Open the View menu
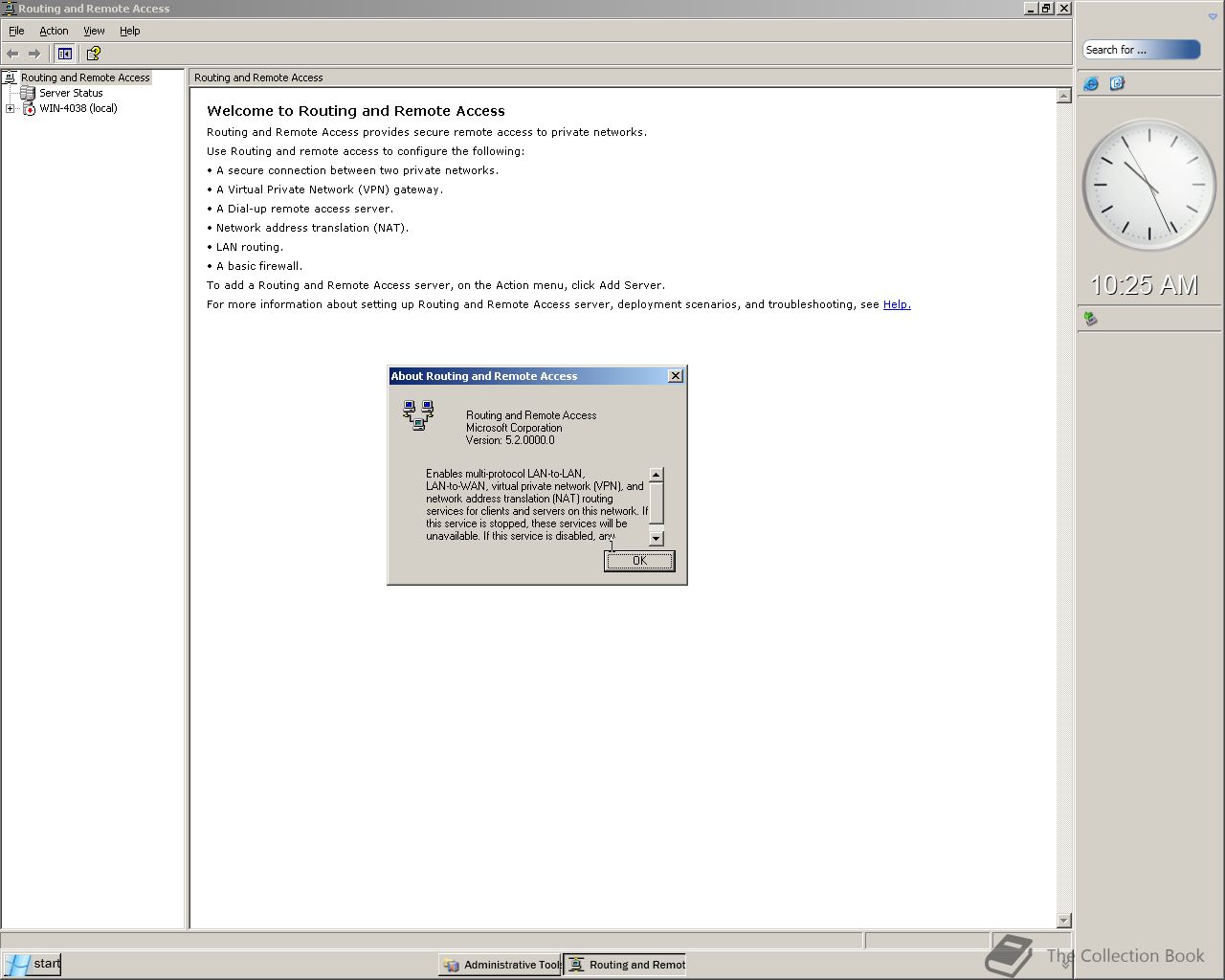Image resolution: width=1225 pixels, height=980 pixels. [94, 31]
